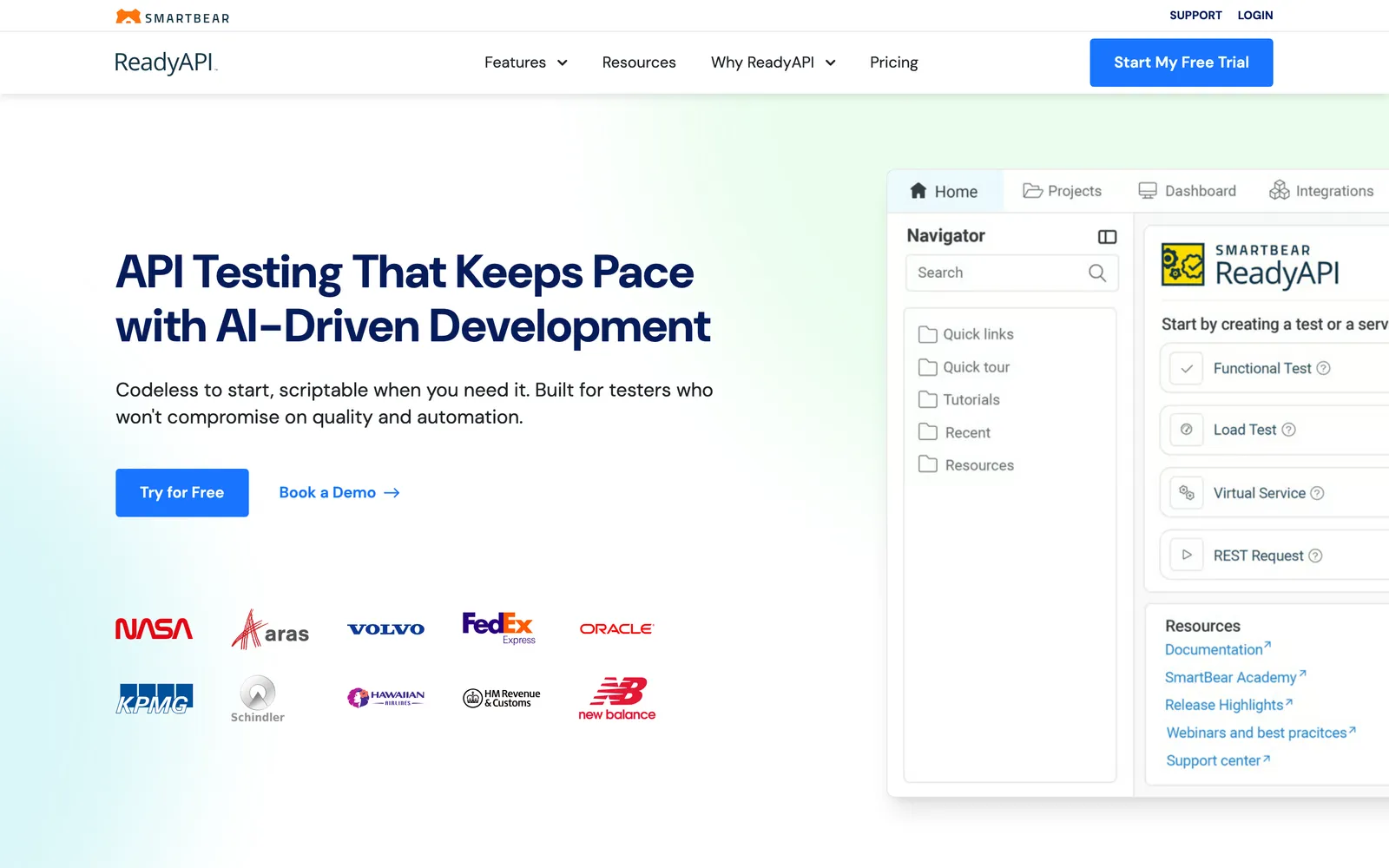The image size is (1389, 868).
Task: Click the Dashboard monitor icon
Action: point(1148,191)
